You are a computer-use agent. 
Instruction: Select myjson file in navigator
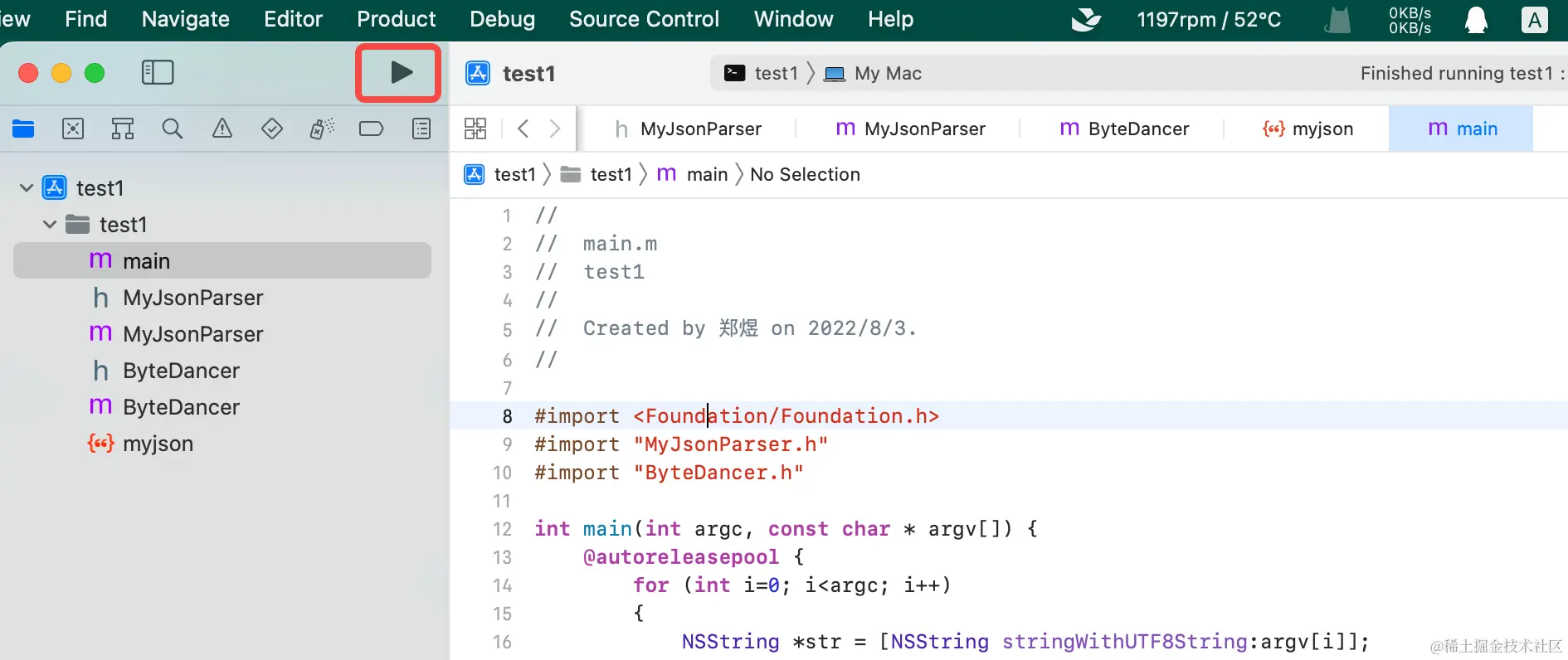[222, 444]
